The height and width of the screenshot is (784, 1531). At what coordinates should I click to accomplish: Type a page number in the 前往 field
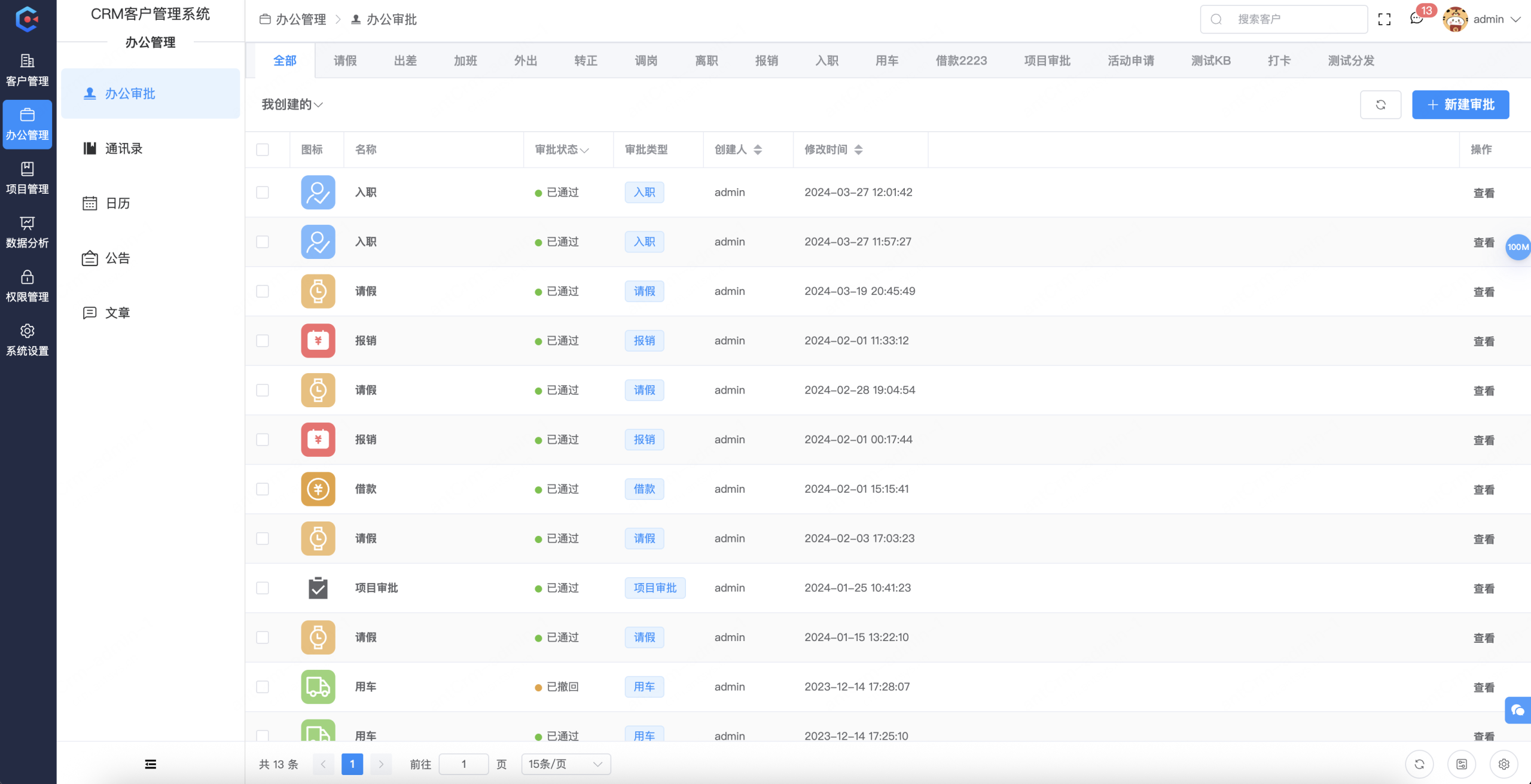point(464,764)
